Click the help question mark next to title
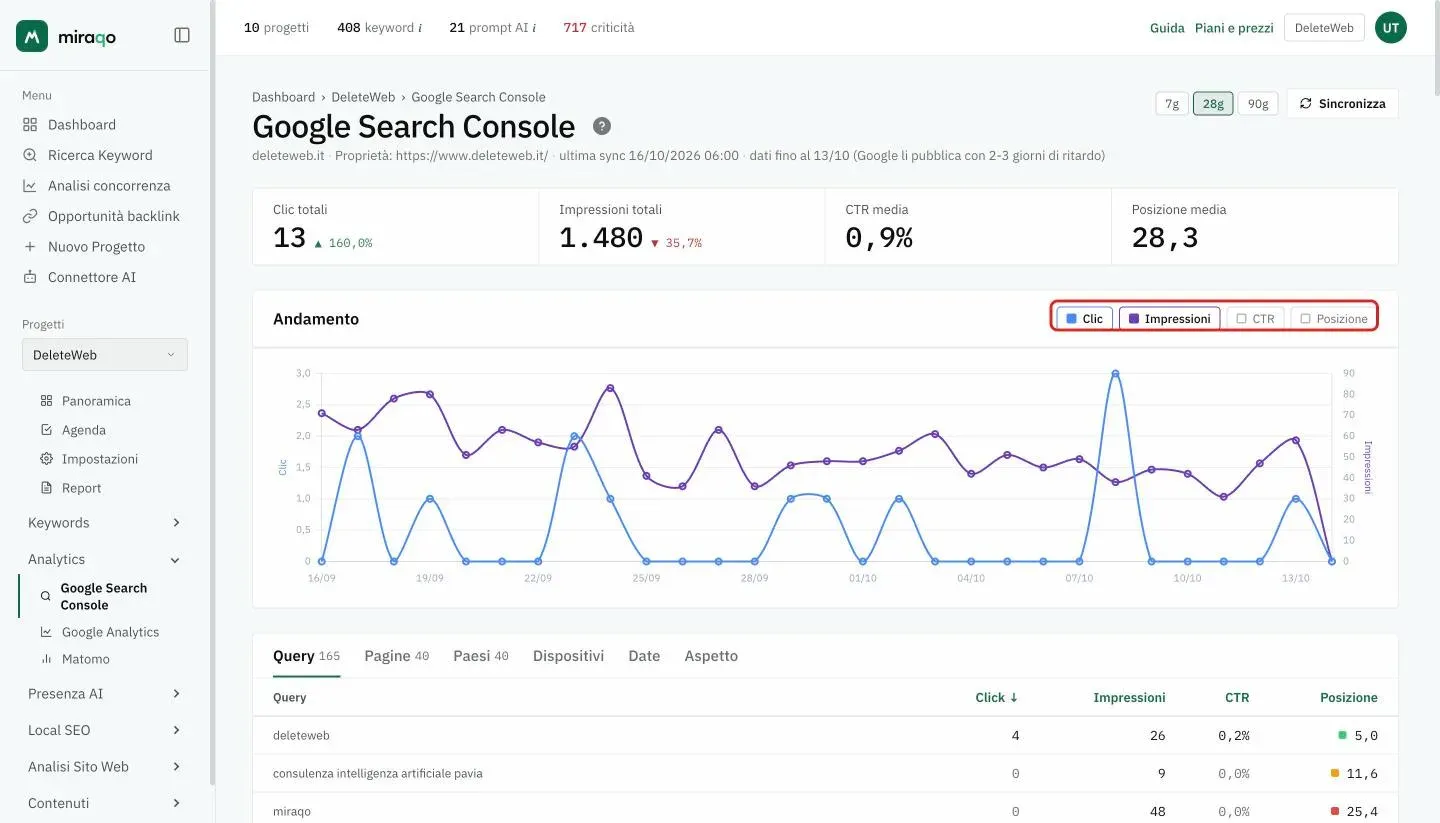The height and width of the screenshot is (823, 1440). point(602,126)
